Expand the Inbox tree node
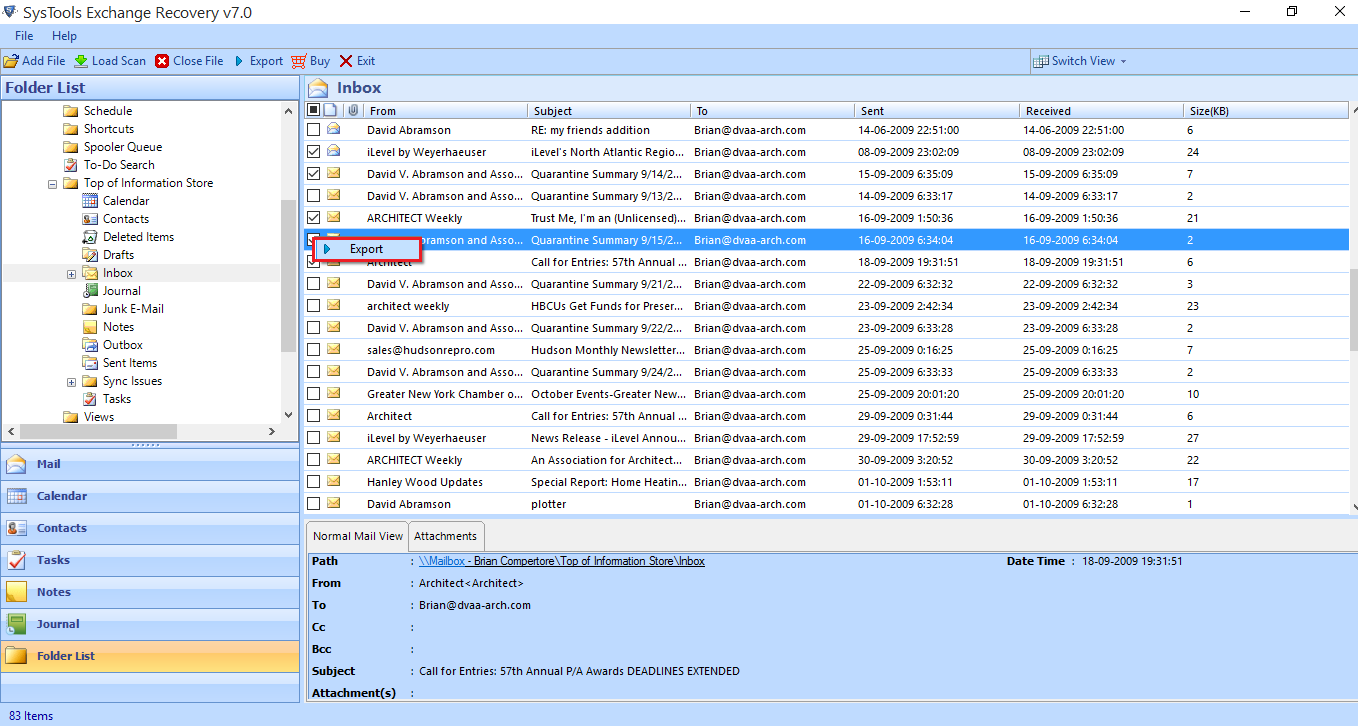This screenshot has height=726, width=1358. click(x=71, y=274)
